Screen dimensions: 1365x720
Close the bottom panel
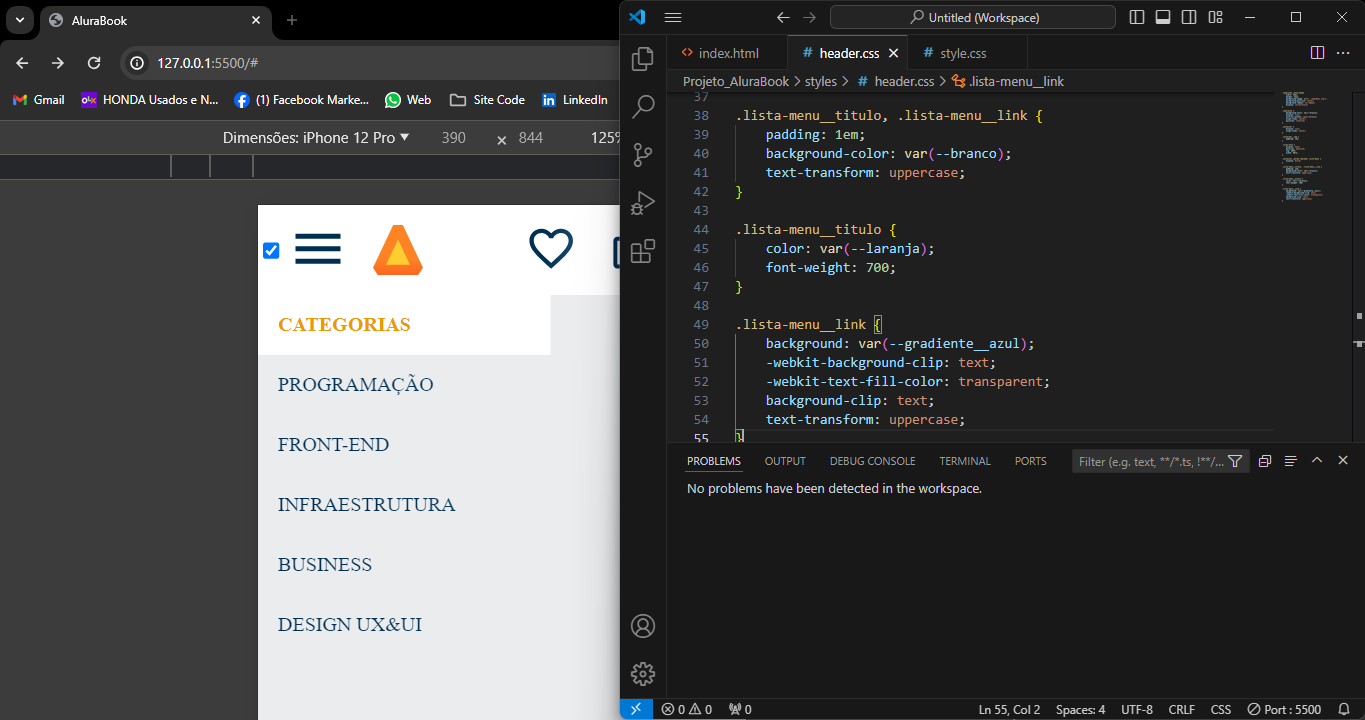[1343, 460]
